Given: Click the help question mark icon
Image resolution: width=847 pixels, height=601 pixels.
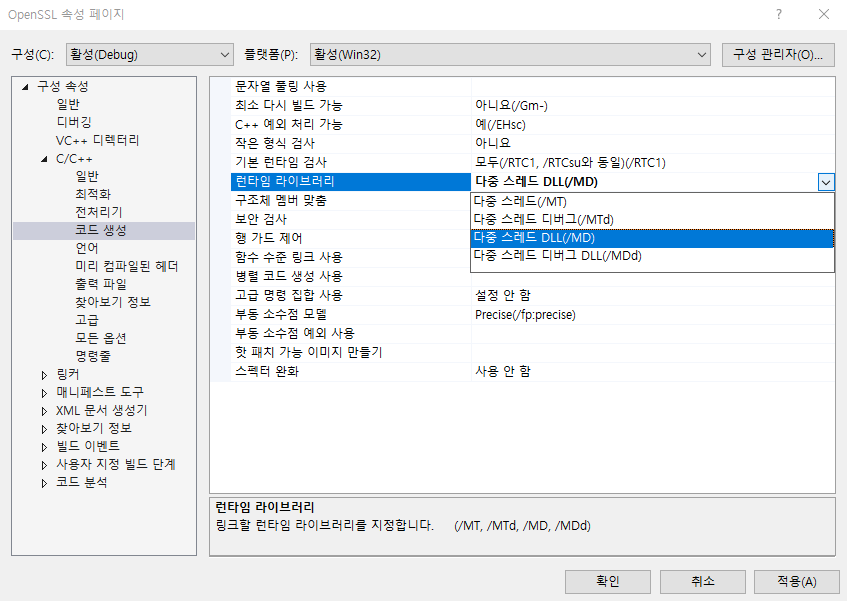Looking at the screenshot, I should point(778,15).
